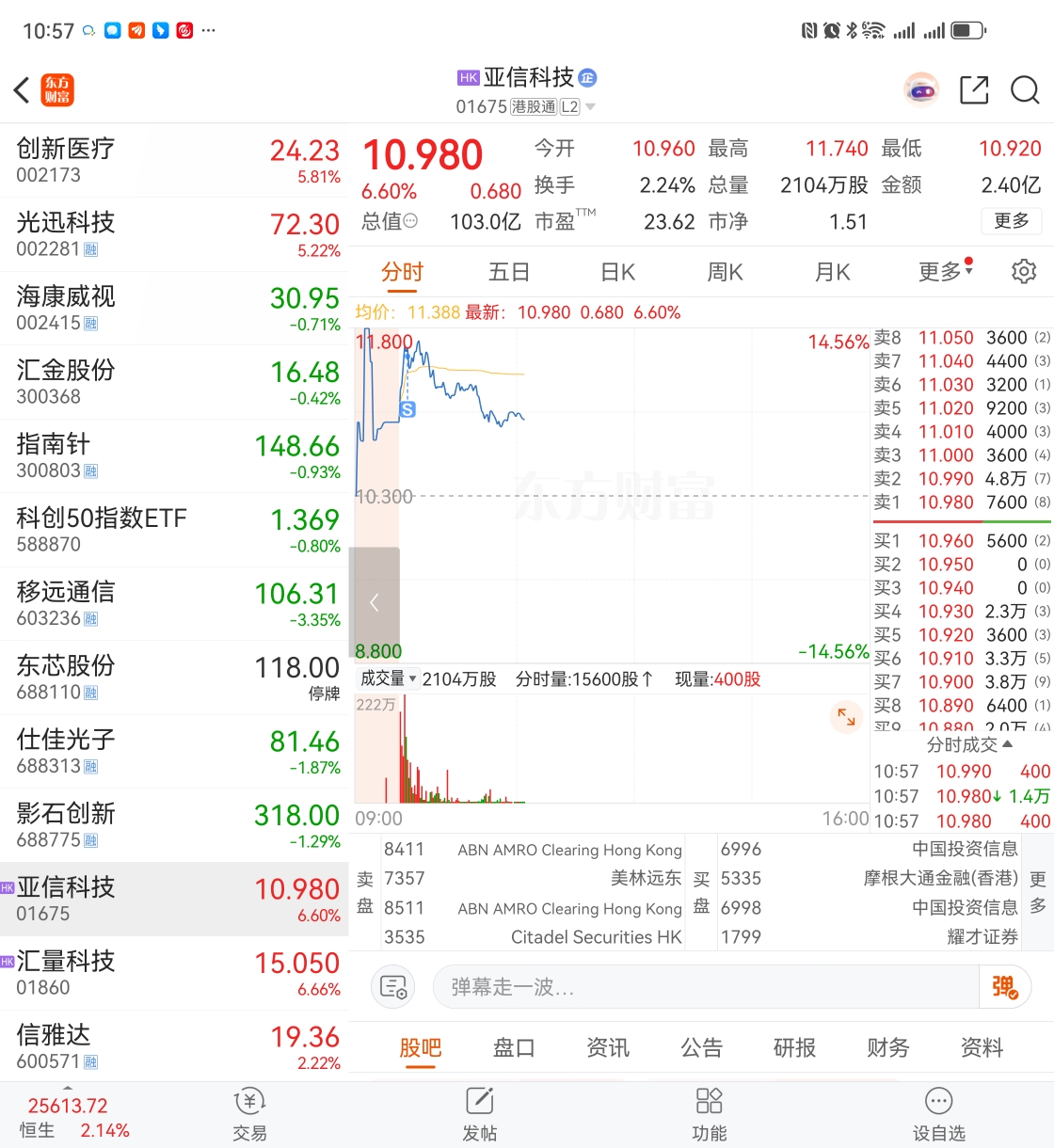
Task: Tap the back arrow icon
Action: [x=22, y=90]
